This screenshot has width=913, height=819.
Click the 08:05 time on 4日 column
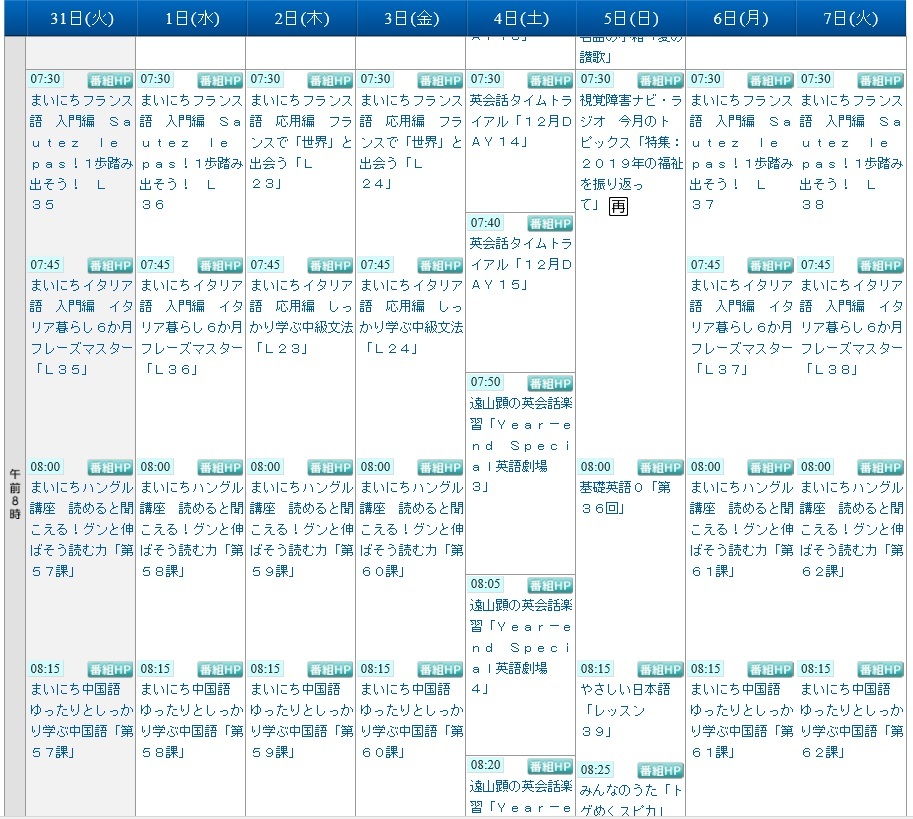click(486, 584)
